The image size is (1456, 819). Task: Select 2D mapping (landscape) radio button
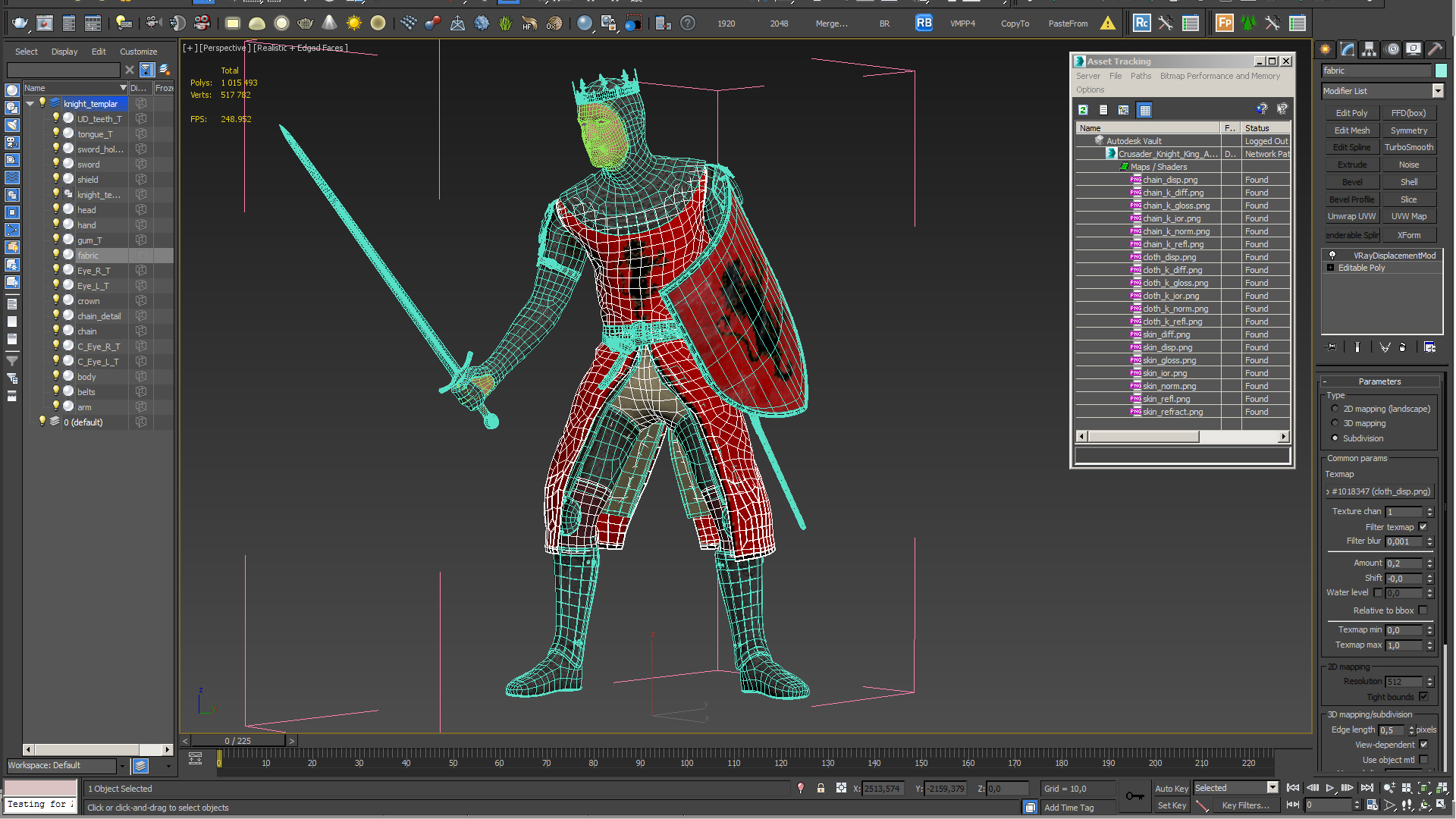(1335, 409)
